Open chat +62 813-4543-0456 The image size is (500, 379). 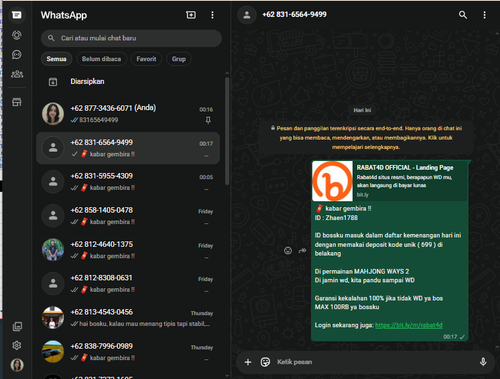pos(128,318)
